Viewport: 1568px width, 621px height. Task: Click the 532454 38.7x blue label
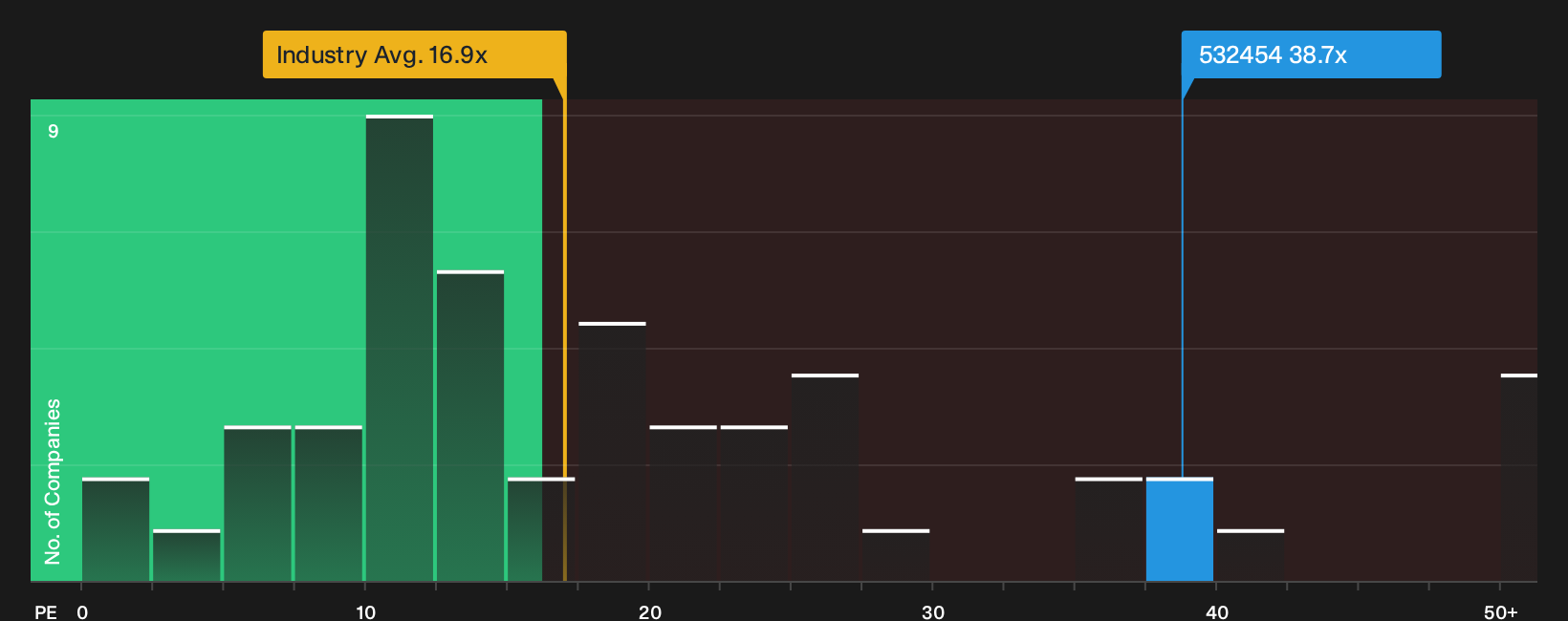(1311, 54)
